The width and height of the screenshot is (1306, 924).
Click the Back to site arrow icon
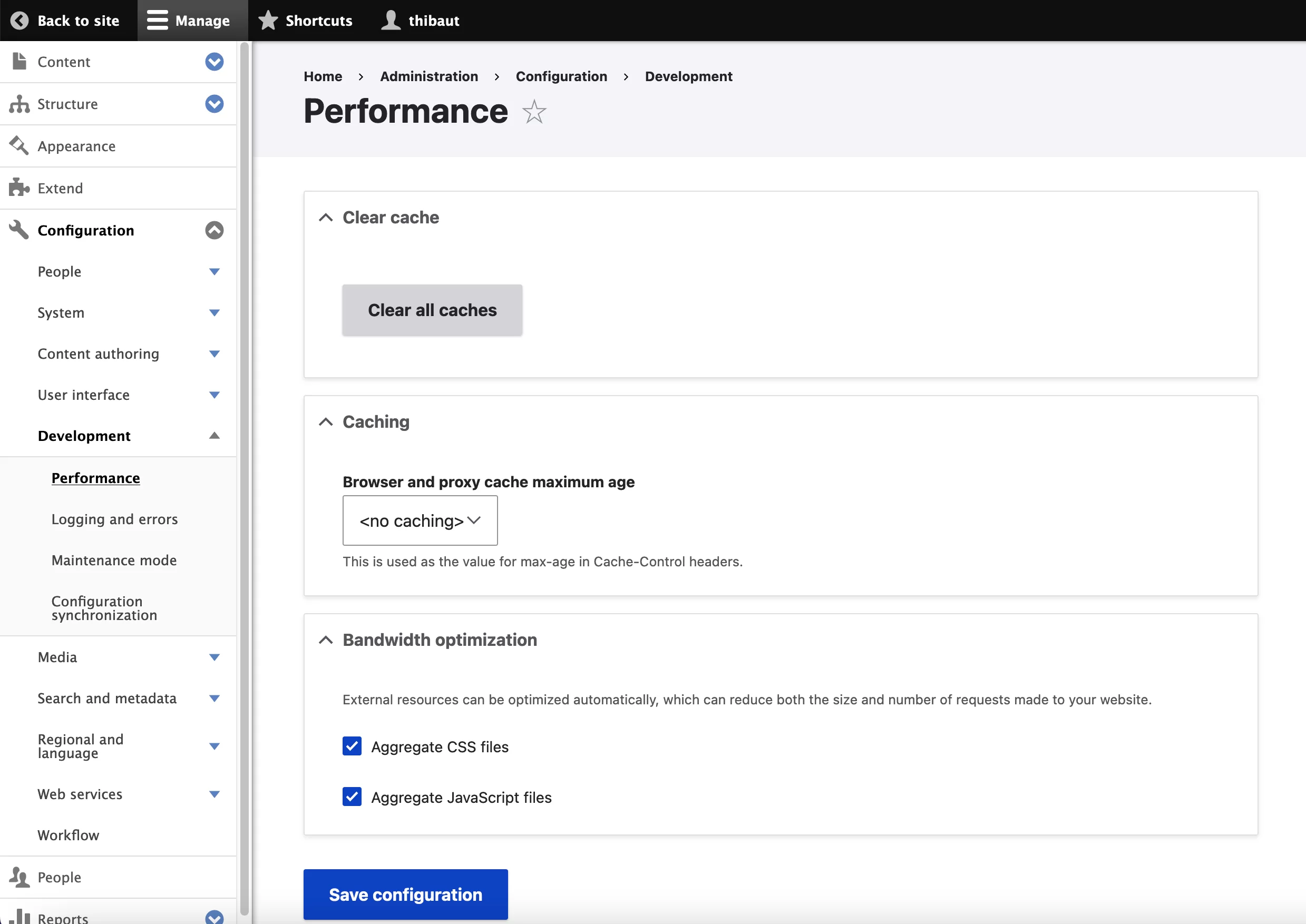click(20, 19)
